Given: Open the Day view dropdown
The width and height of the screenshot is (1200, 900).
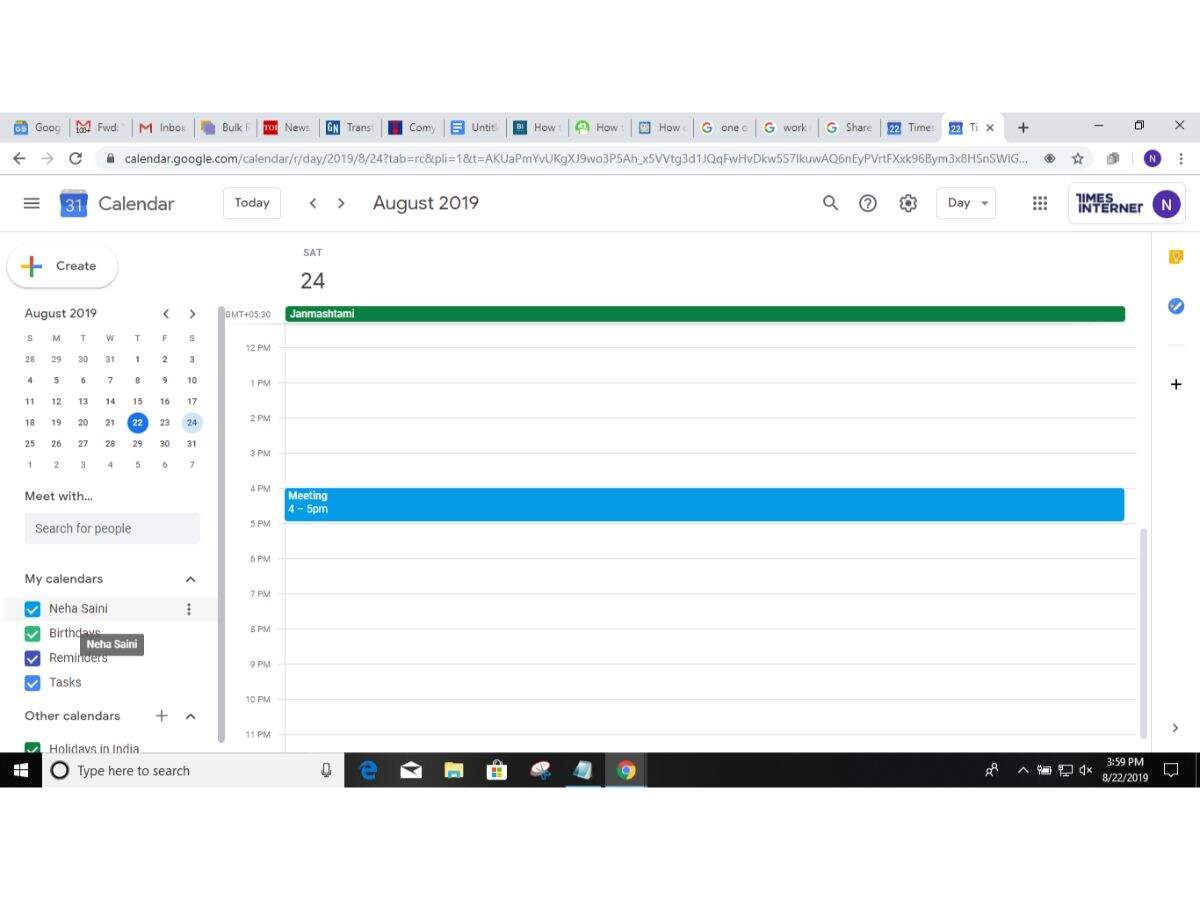Looking at the screenshot, I should (964, 203).
